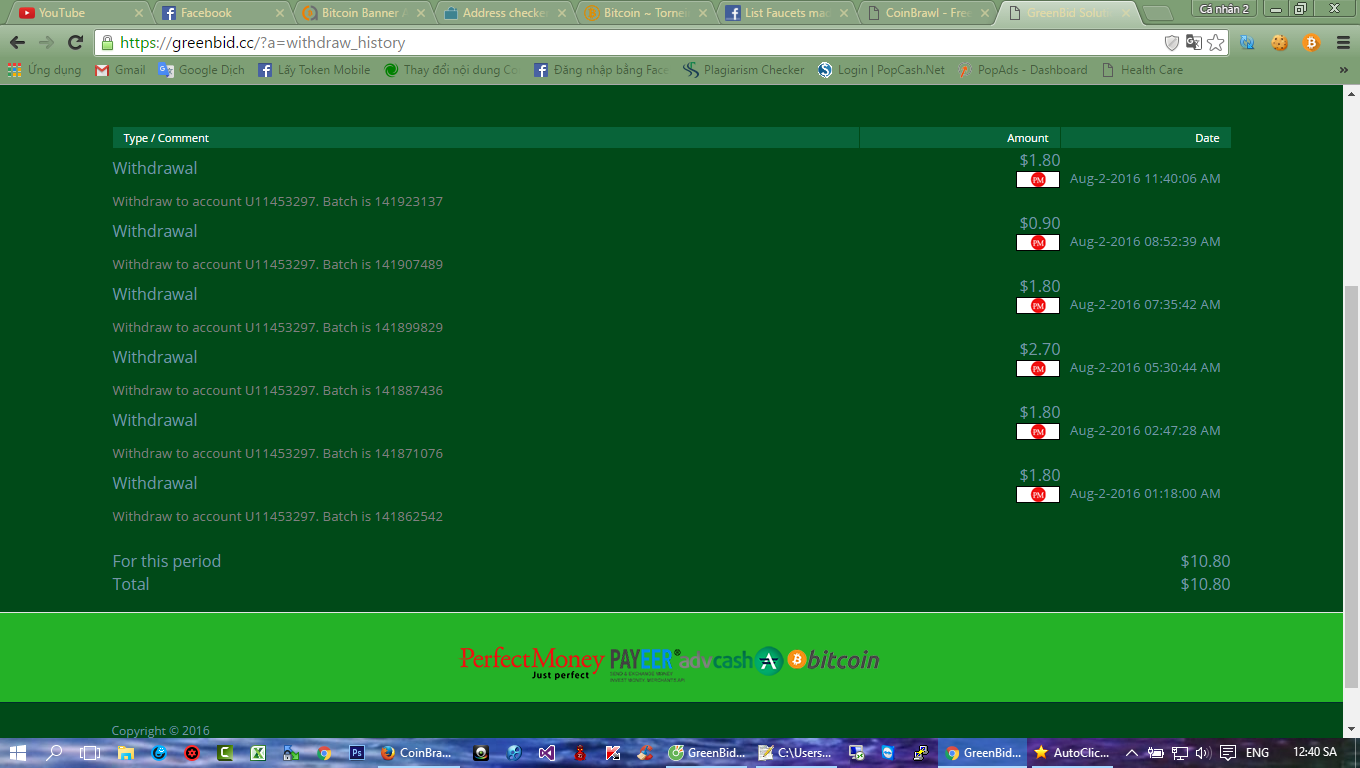Click the text Batch is 141899829
This screenshot has height=768, width=1360.
click(x=383, y=328)
